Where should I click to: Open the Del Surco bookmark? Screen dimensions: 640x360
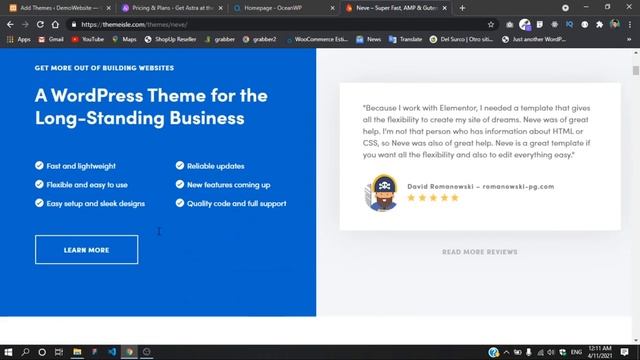tap(462, 39)
